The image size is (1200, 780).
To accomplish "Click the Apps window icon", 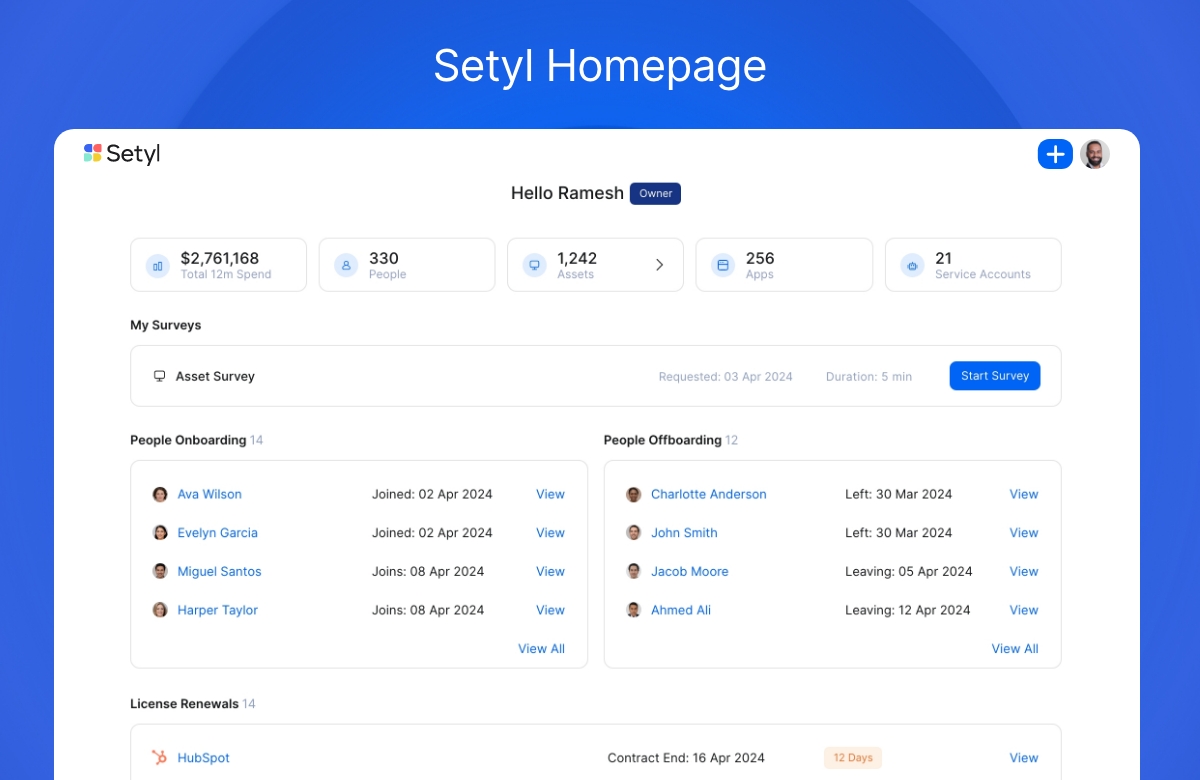I will [722, 265].
